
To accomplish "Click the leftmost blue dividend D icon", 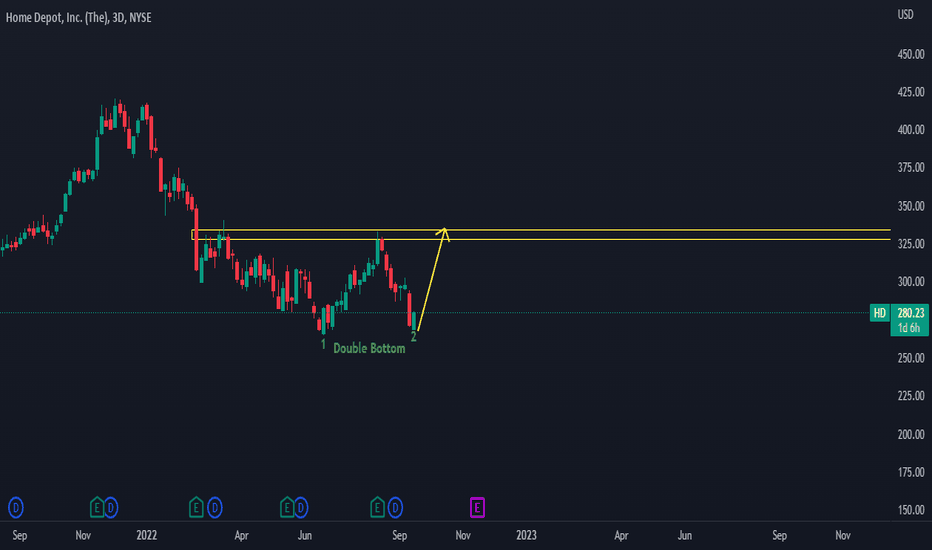I will [15, 508].
